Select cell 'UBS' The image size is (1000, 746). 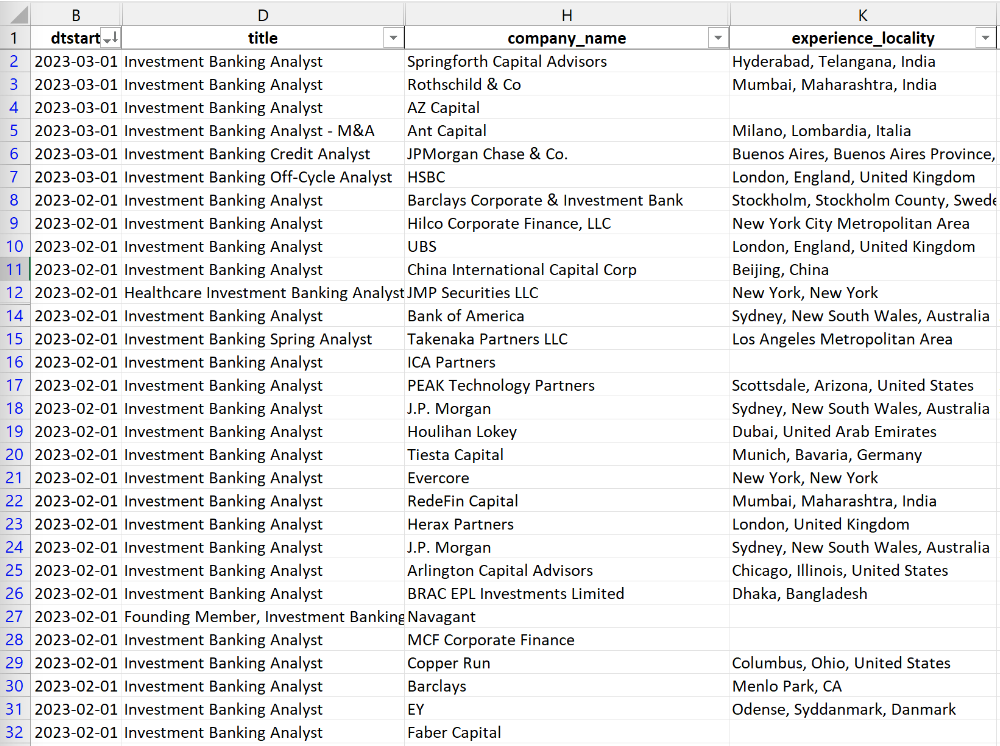click(566, 247)
